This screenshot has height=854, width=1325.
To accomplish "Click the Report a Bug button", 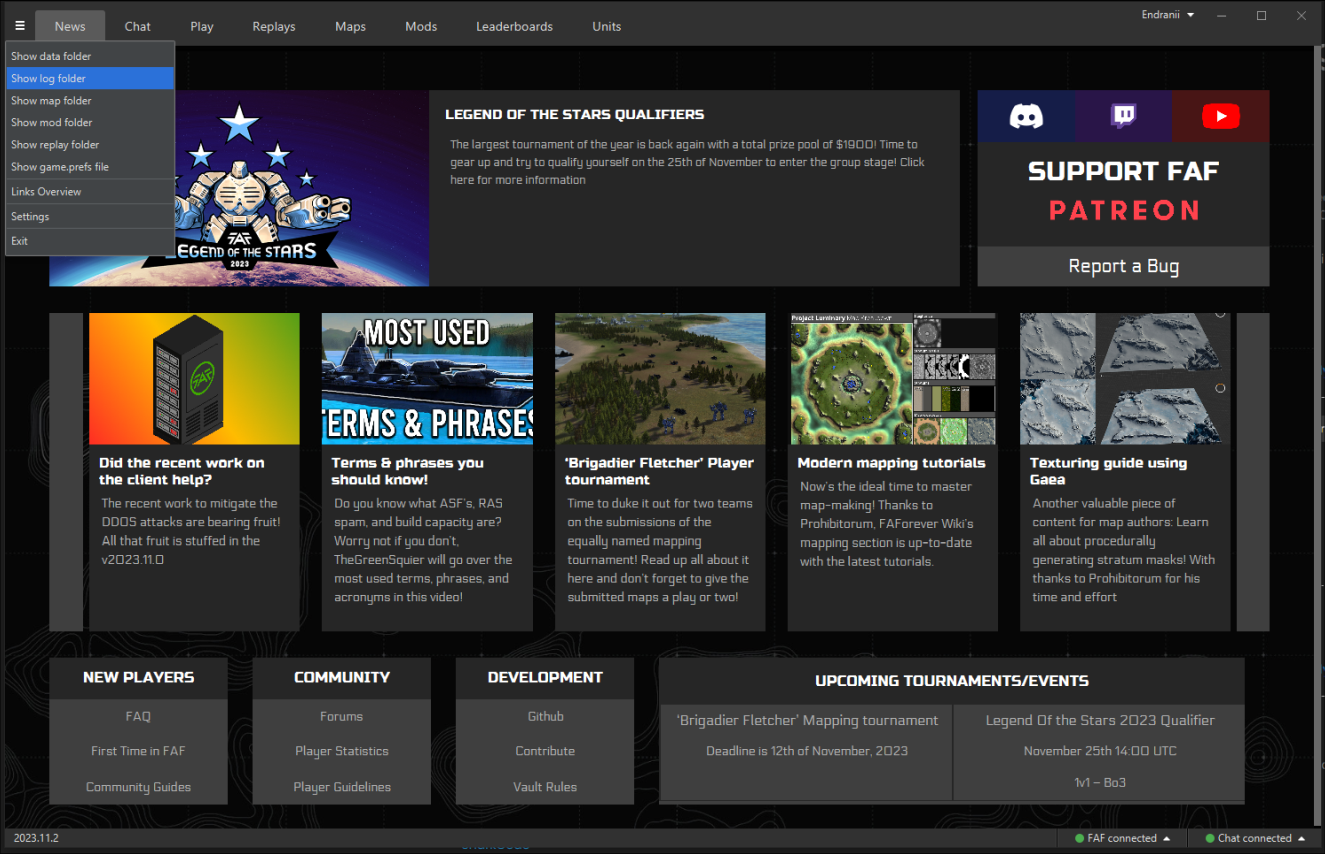I will coord(1124,266).
